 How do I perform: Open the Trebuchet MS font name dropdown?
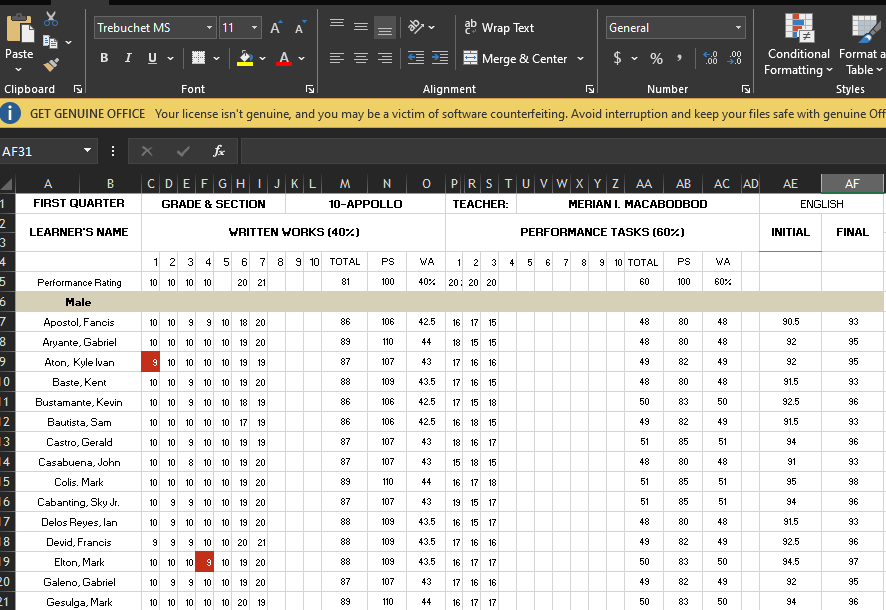(210, 28)
